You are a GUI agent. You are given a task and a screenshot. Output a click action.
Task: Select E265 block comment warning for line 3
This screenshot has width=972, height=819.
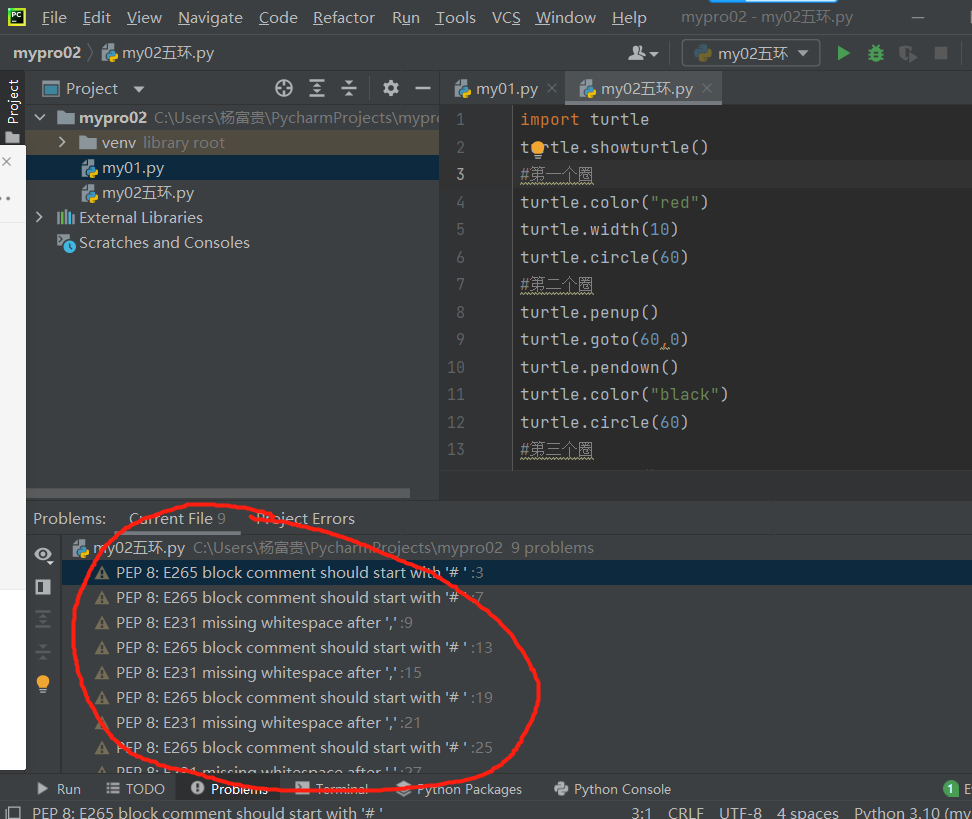tap(517, 572)
